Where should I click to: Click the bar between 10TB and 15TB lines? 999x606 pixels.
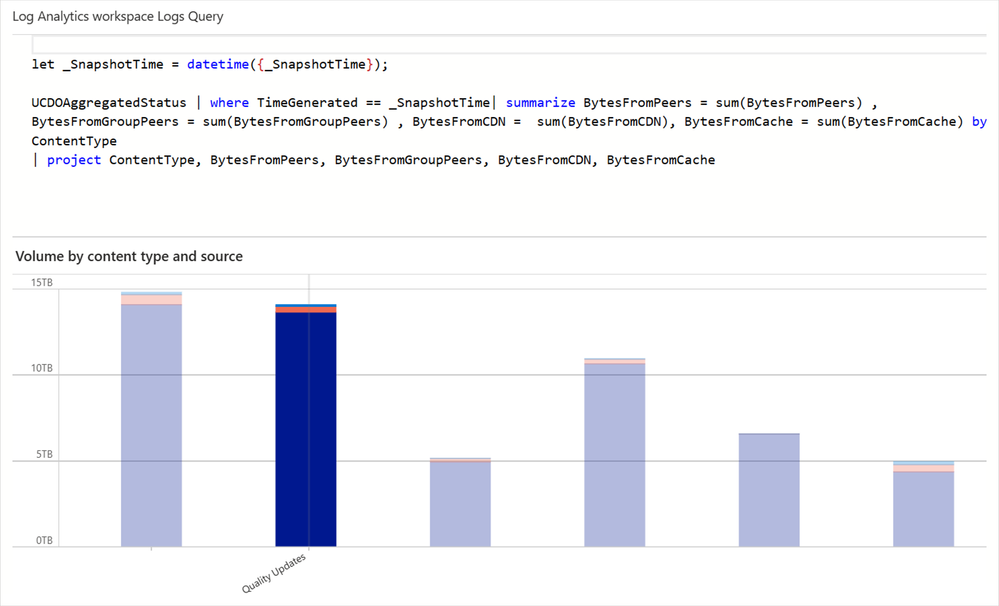(x=615, y=452)
